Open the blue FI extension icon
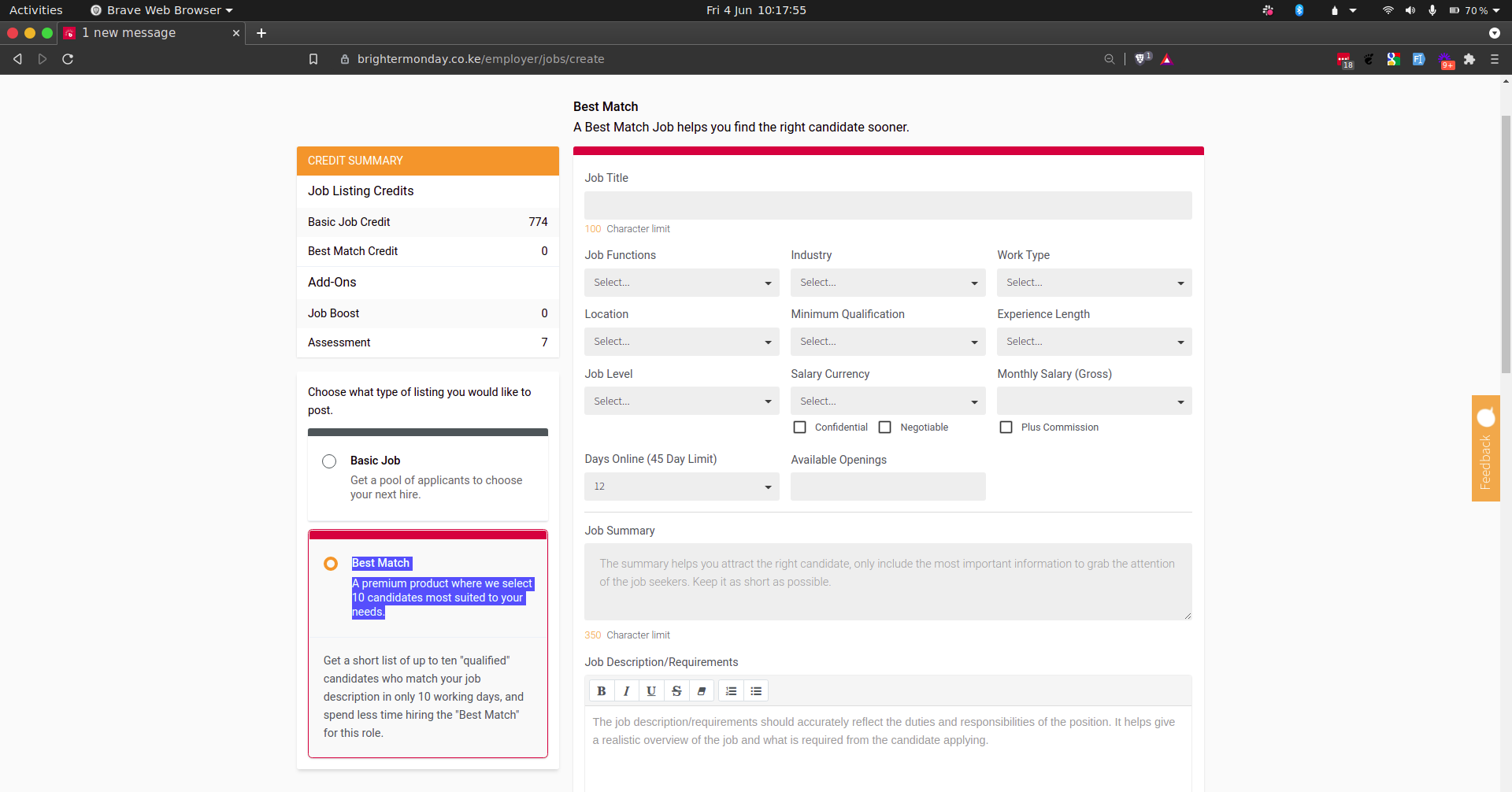Screen dimensions: 1512x792 [x=1419, y=59]
